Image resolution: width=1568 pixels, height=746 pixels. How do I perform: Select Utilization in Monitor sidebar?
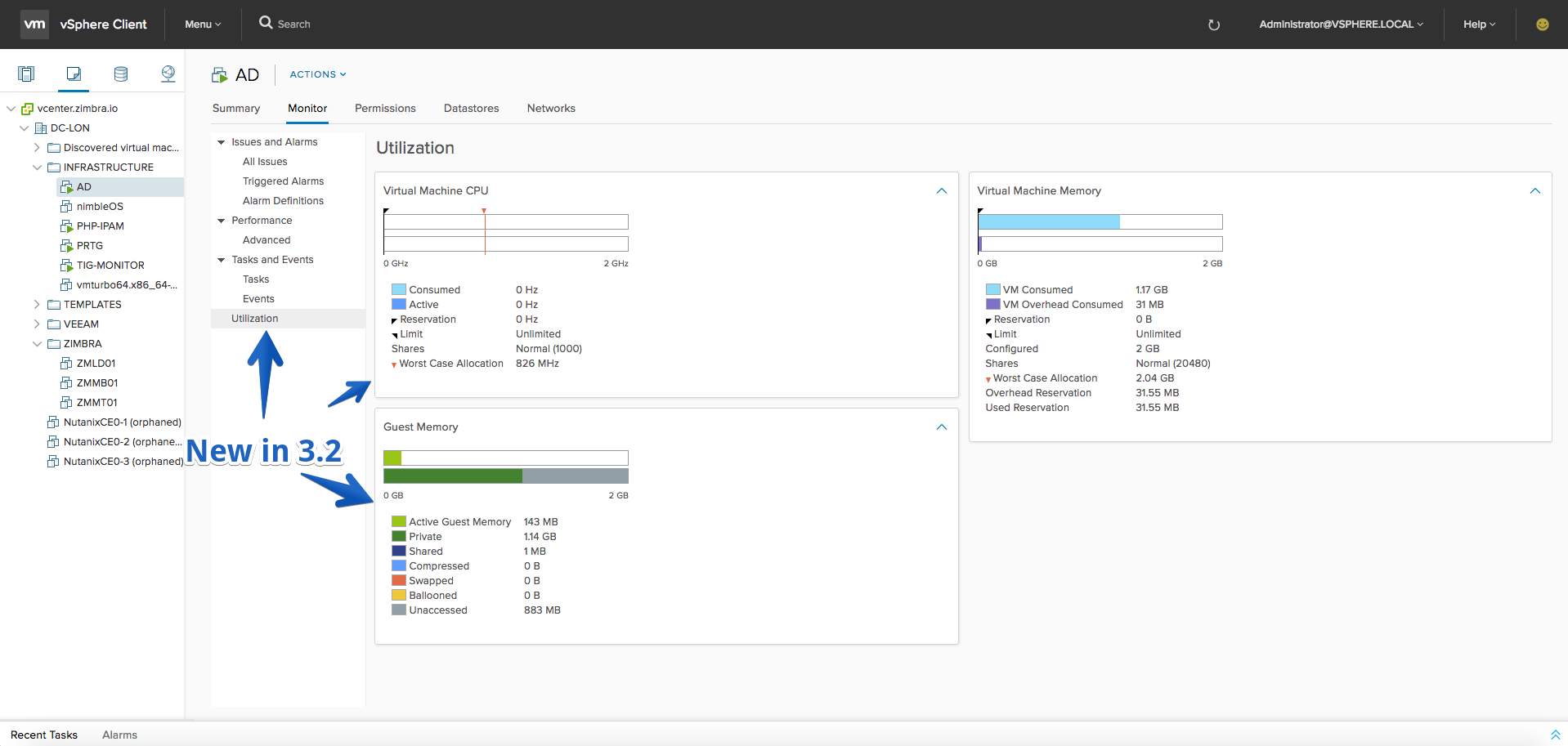click(288, 319)
